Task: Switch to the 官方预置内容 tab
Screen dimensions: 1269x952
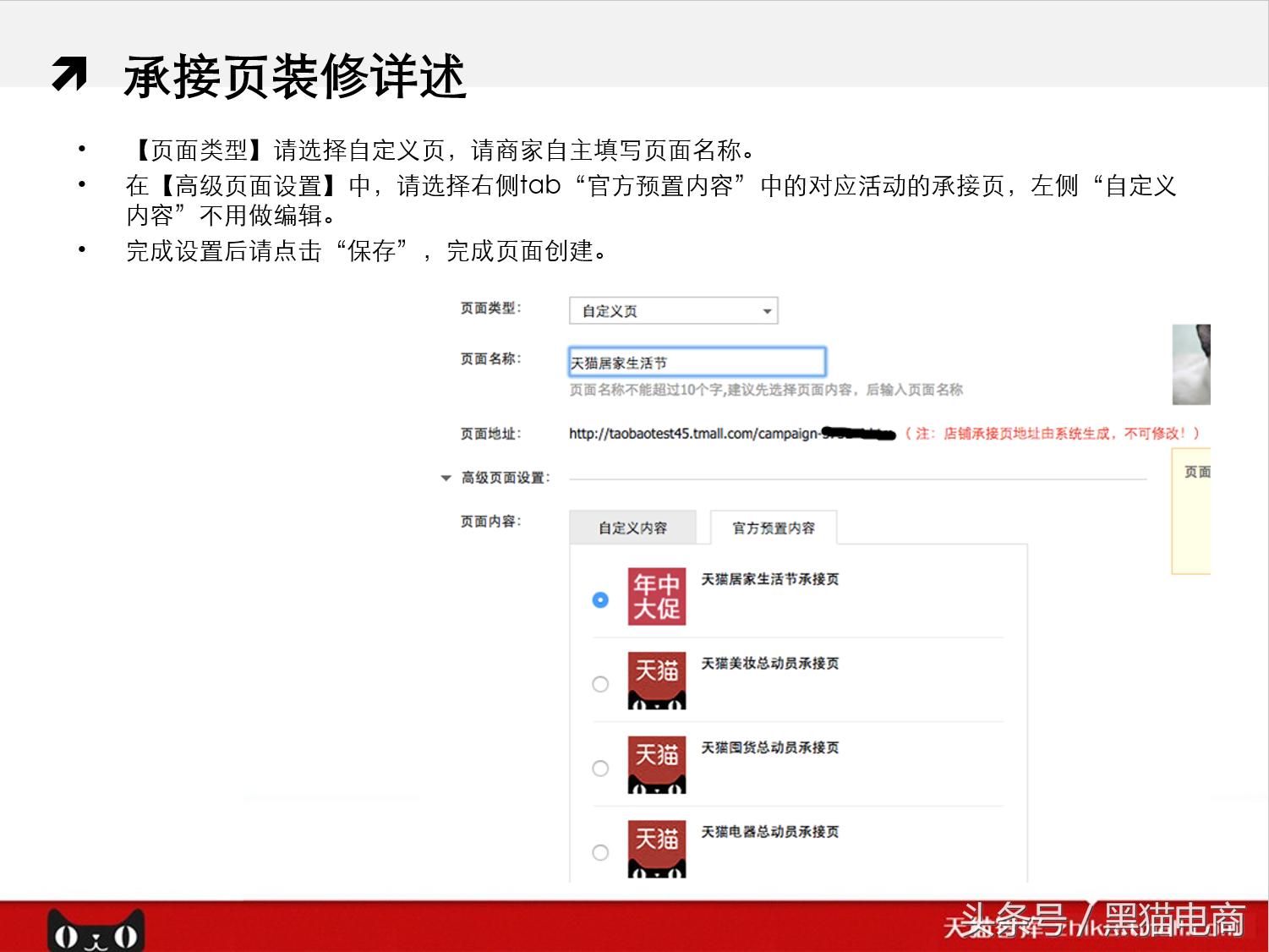Action: pyautogui.click(x=774, y=528)
